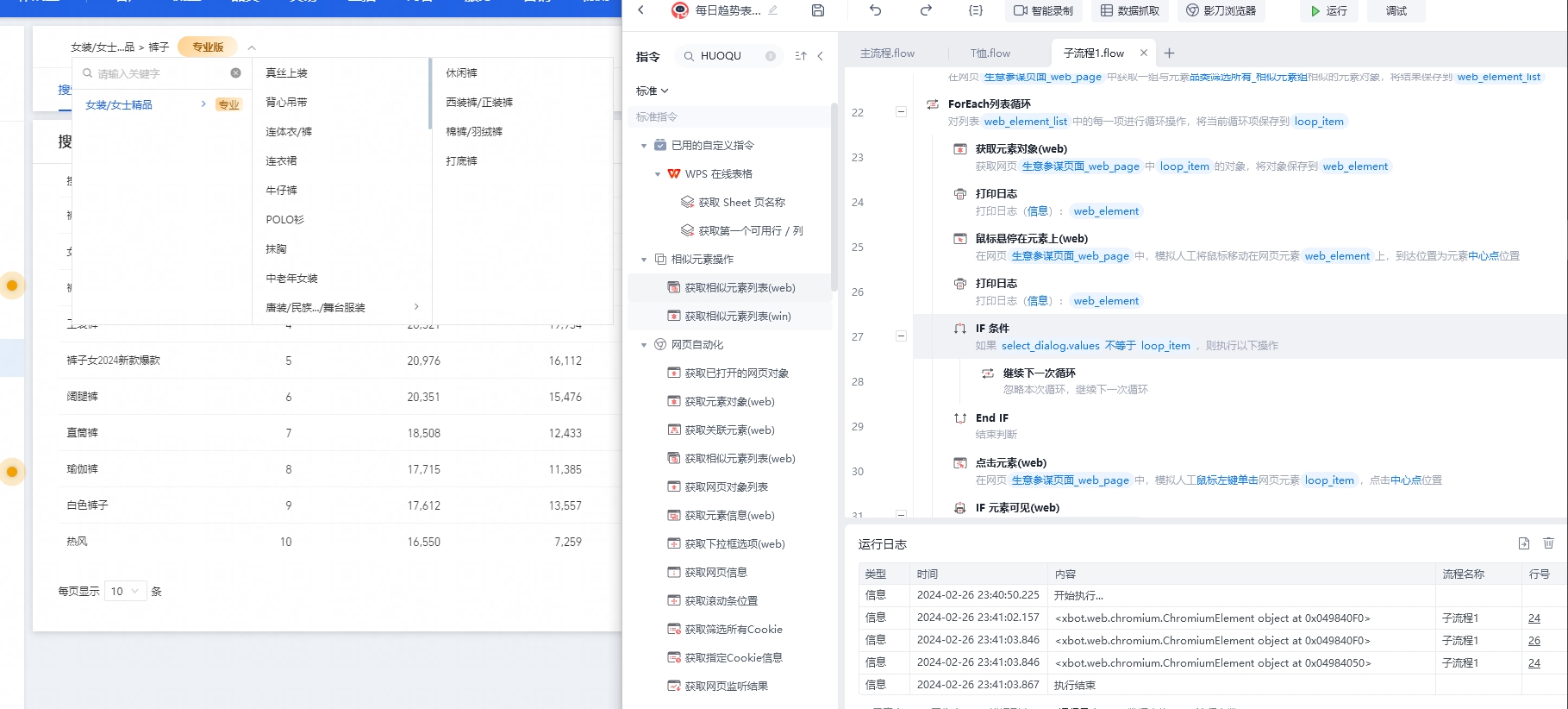
Task: Collapse IF 条件 block at line 27
Action: click(901, 336)
